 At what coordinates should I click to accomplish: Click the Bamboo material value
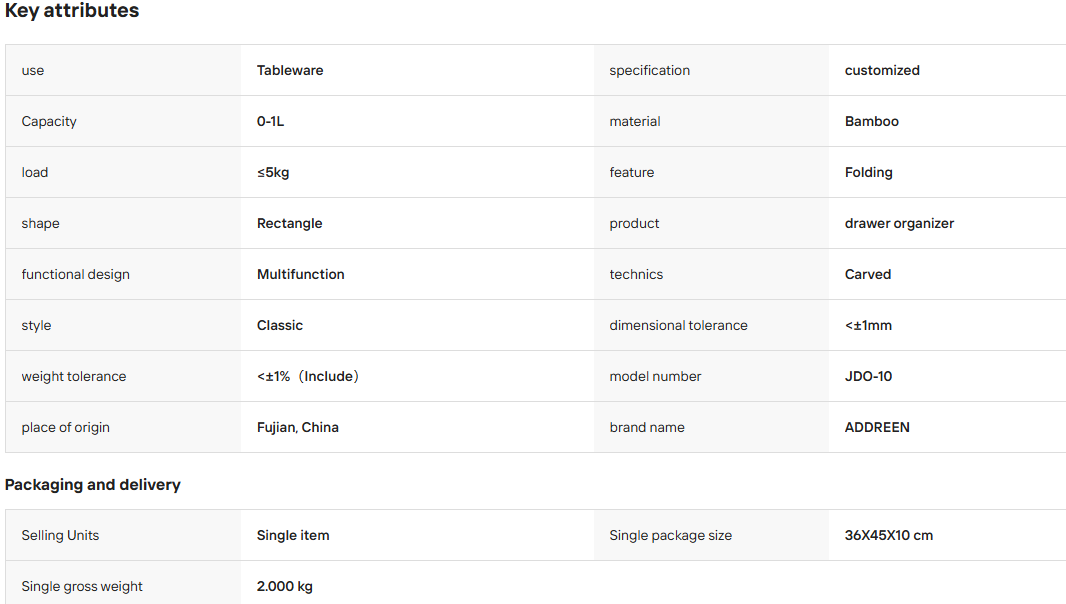pyautogui.click(x=872, y=121)
